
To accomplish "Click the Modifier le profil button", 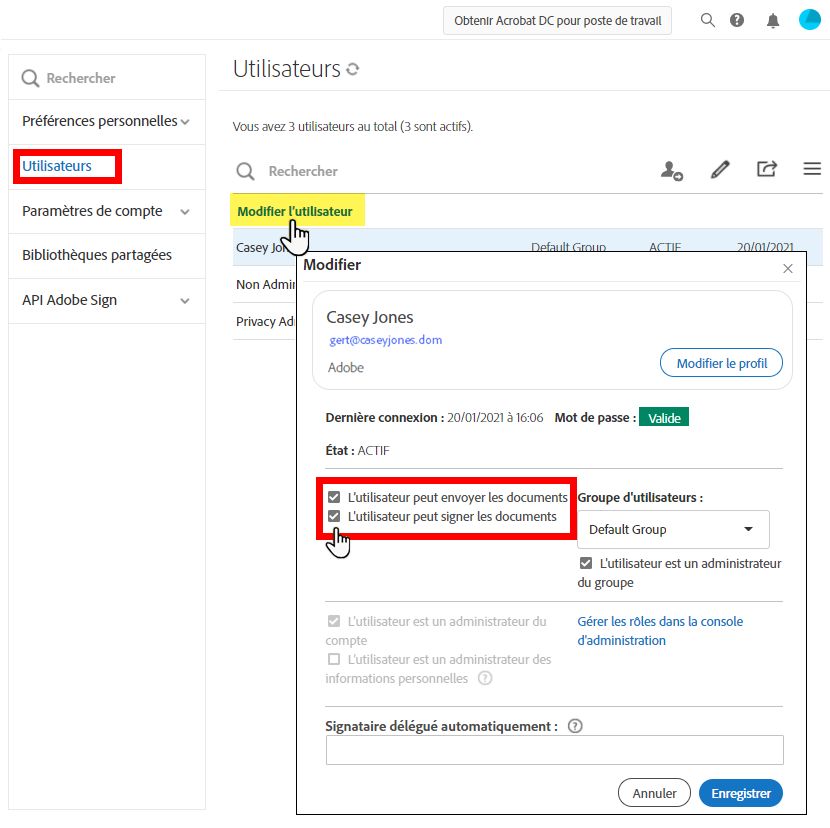I will click(x=721, y=363).
